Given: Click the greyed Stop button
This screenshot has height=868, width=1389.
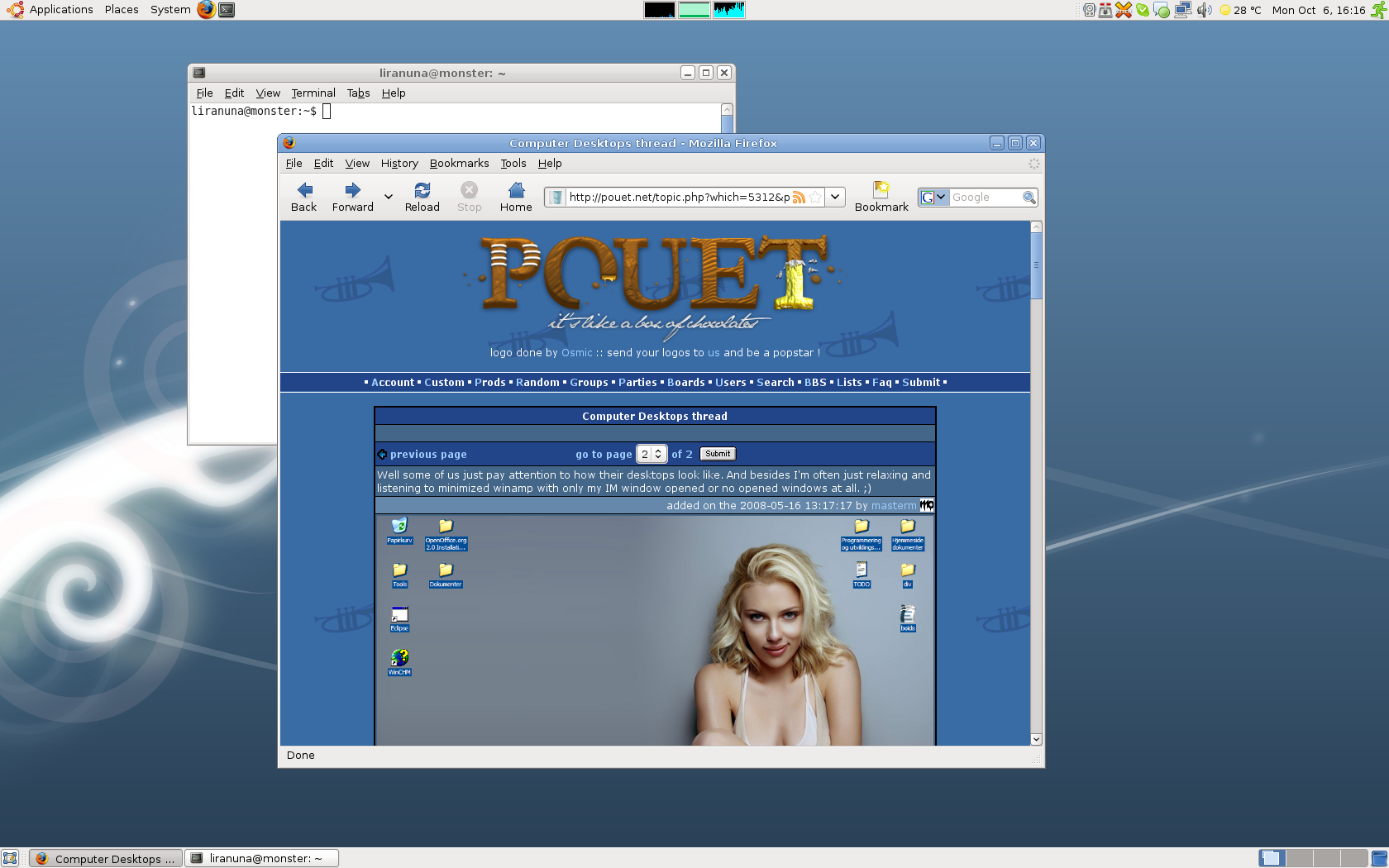Looking at the screenshot, I should click(x=470, y=197).
